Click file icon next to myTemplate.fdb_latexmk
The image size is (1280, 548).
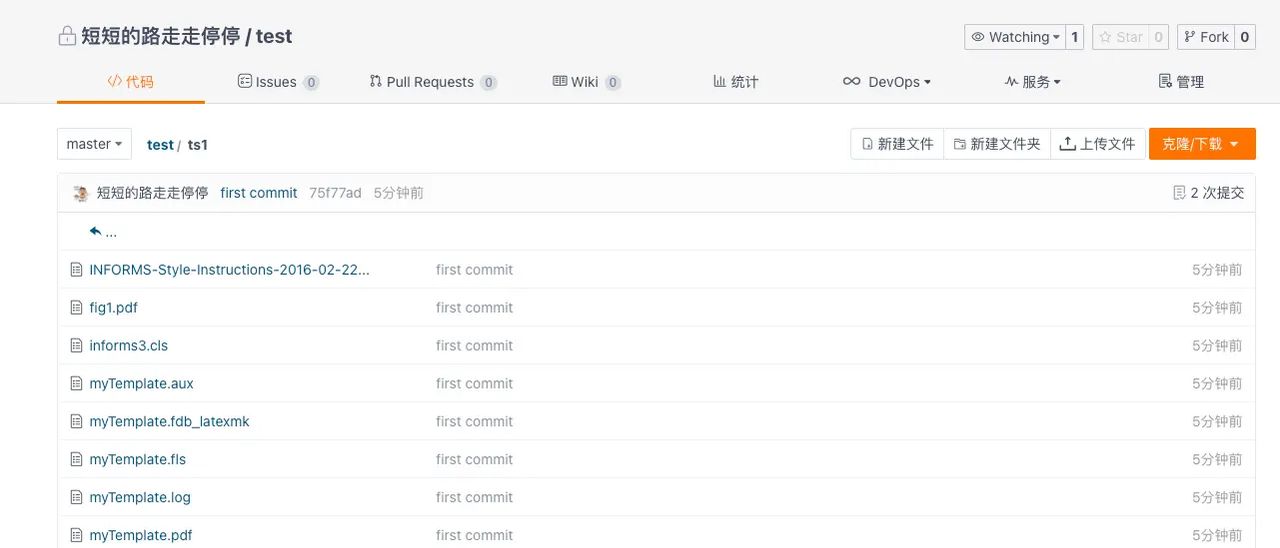pyautogui.click(x=76, y=422)
